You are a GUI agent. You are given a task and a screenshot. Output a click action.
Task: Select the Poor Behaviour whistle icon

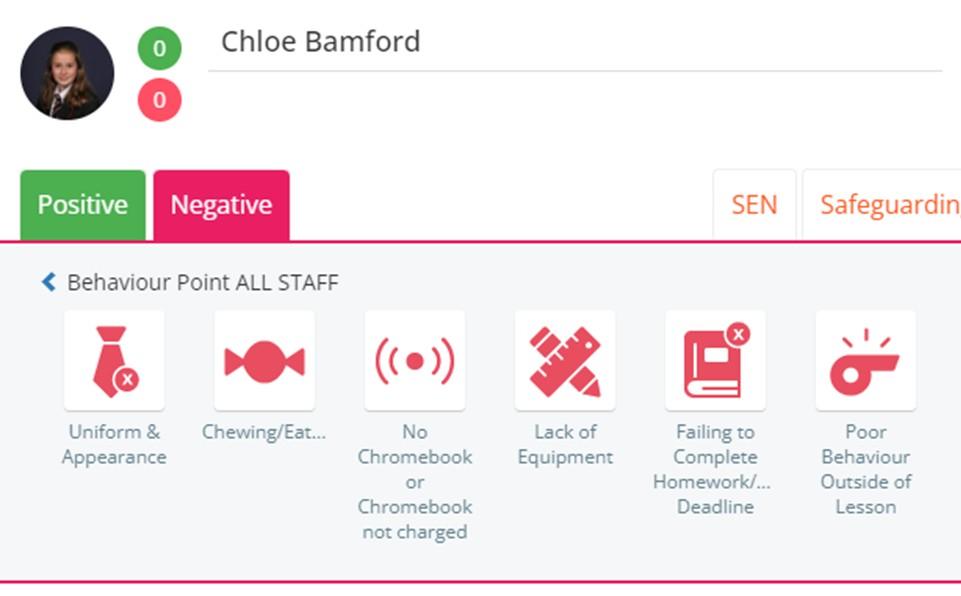865,361
